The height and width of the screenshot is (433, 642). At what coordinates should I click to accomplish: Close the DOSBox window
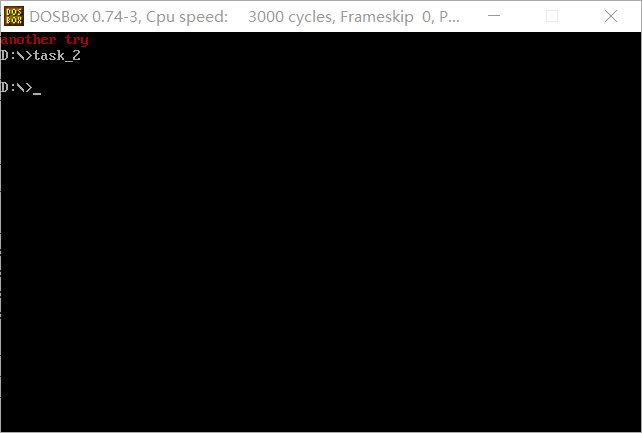610,16
